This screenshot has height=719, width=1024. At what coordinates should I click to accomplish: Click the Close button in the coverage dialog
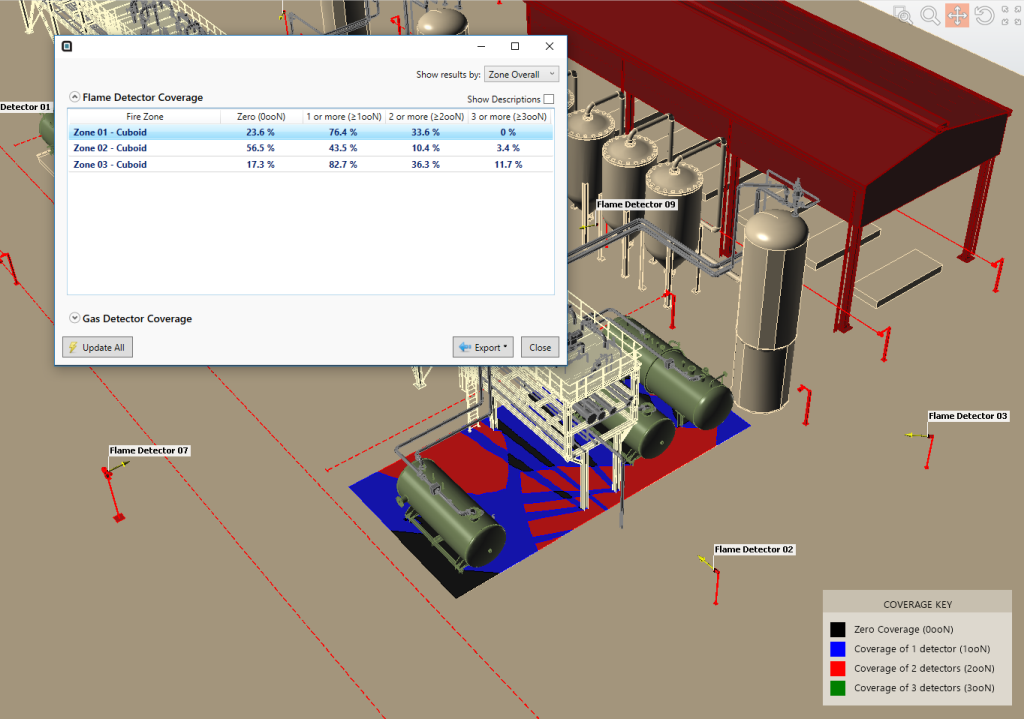tap(540, 347)
